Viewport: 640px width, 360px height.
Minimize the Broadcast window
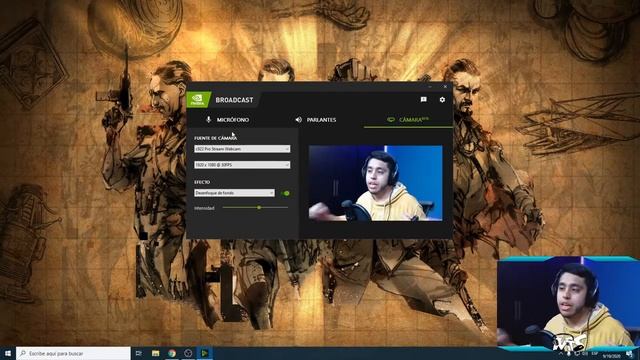click(430, 87)
